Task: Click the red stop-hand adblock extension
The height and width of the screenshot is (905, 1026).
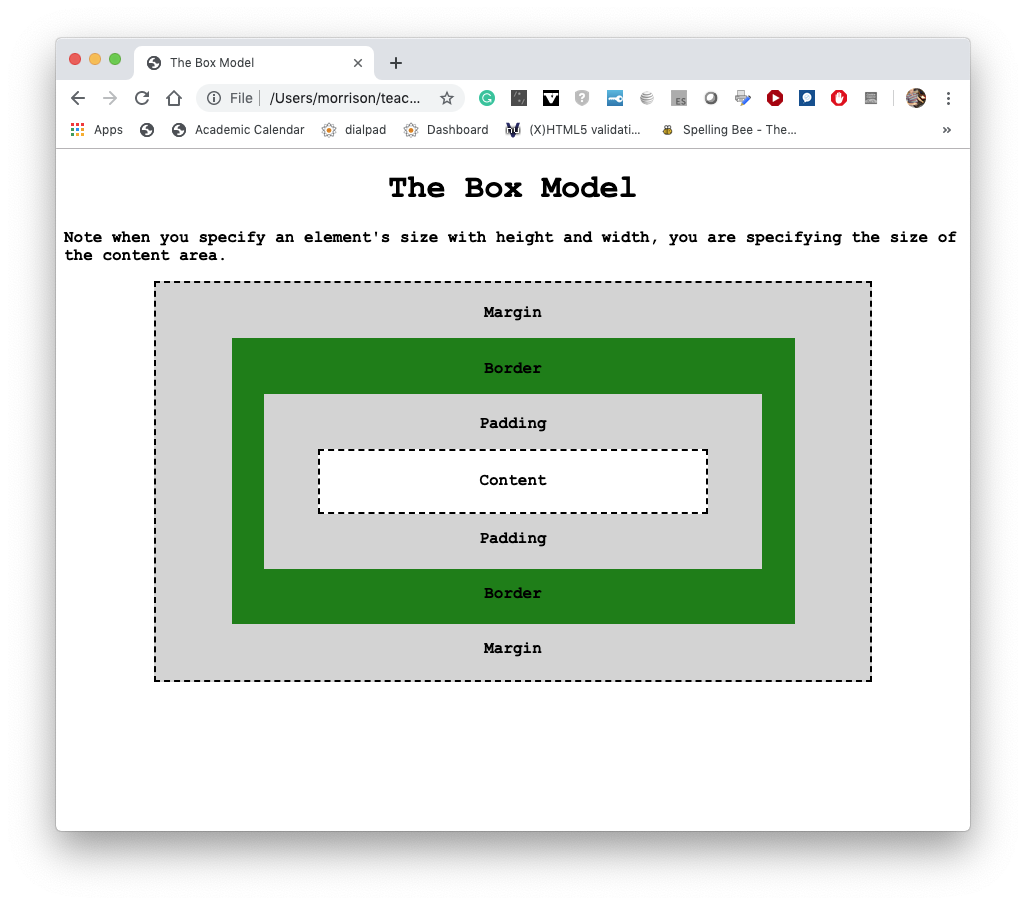Action: (x=839, y=98)
